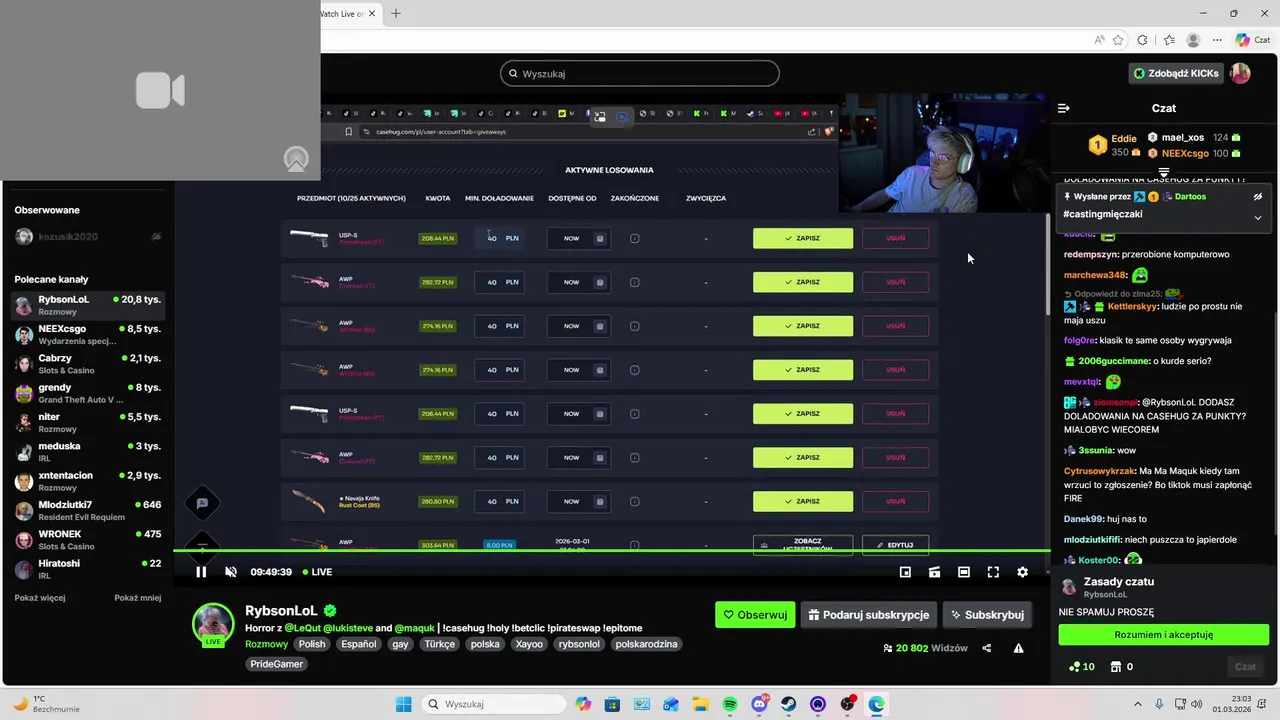The width and height of the screenshot is (1280, 720).
Task: Open Spotify from the taskbar
Action: click(x=730, y=704)
